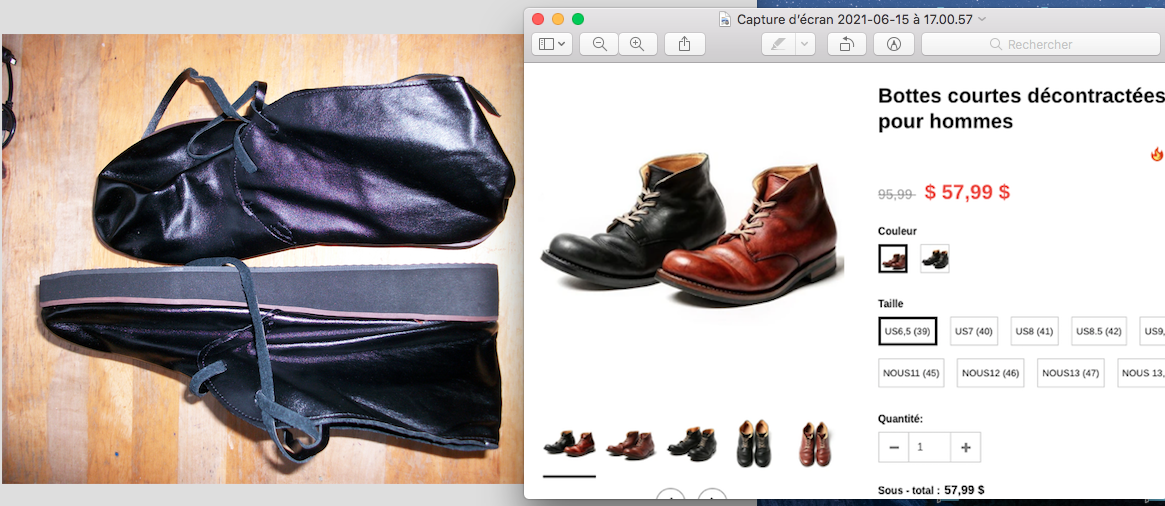Image resolution: width=1165 pixels, height=506 pixels.
Task: Open fourth thumbnail of black boots top view
Action: coord(754,444)
